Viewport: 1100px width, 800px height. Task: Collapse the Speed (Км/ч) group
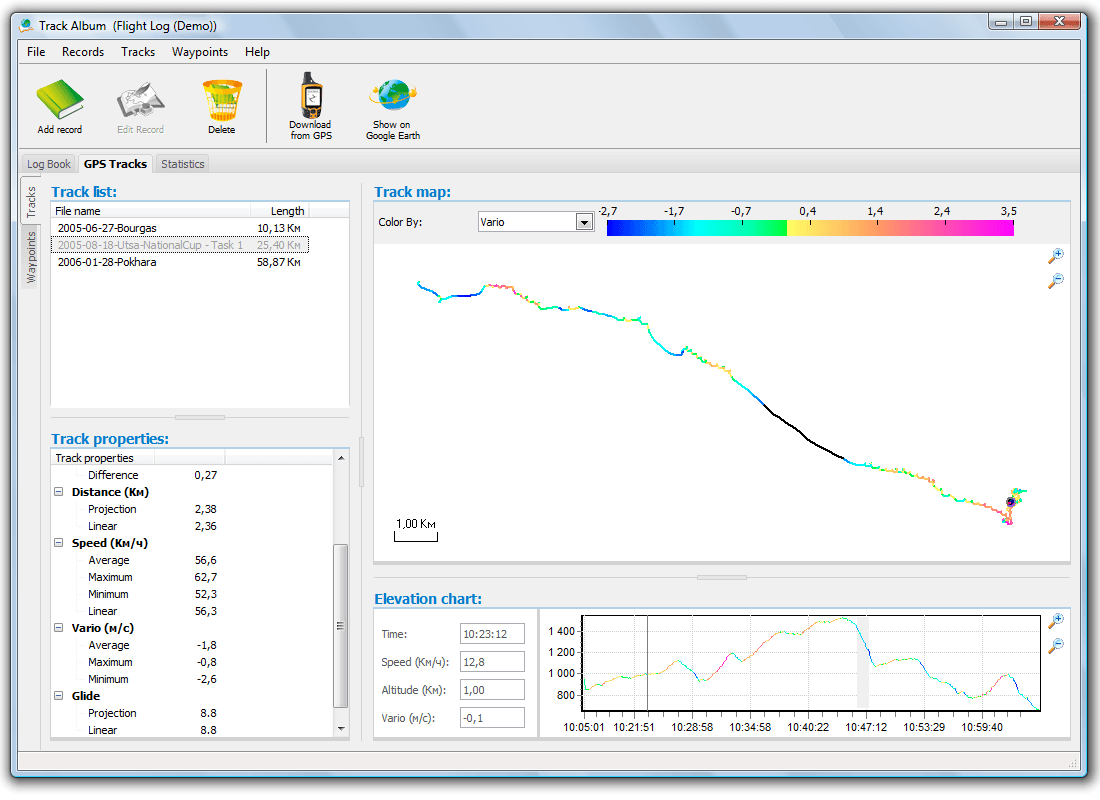click(x=59, y=543)
